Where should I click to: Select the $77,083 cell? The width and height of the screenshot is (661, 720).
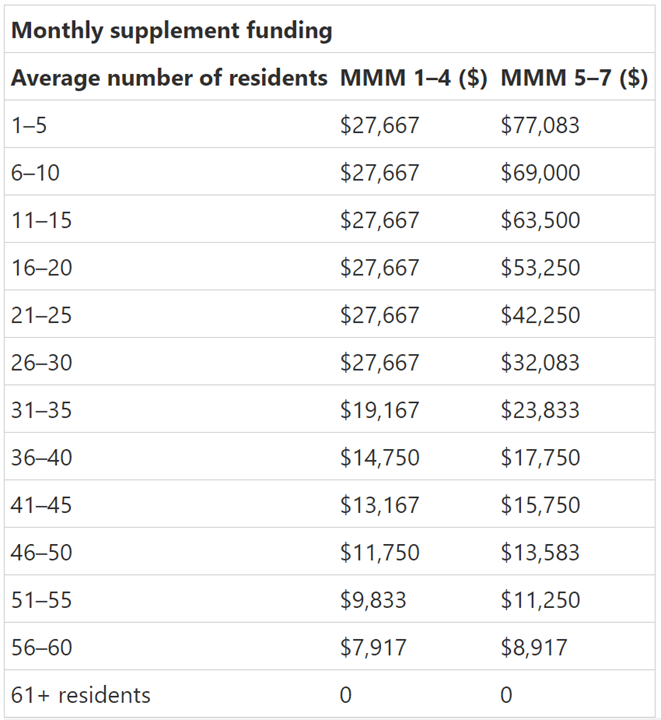pos(540,126)
